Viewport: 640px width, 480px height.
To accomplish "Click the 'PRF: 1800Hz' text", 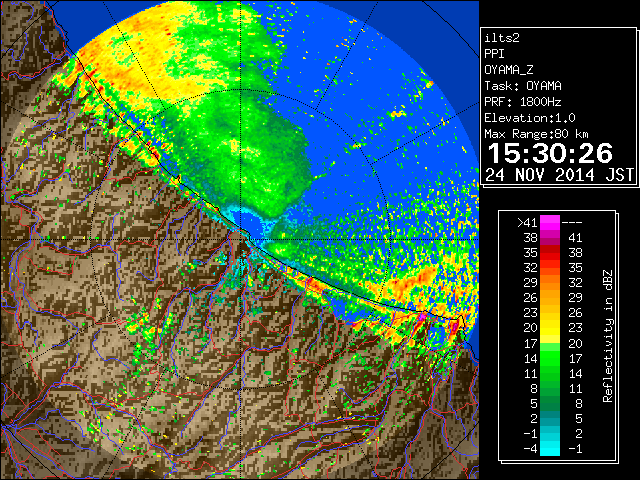I will tap(523, 102).
